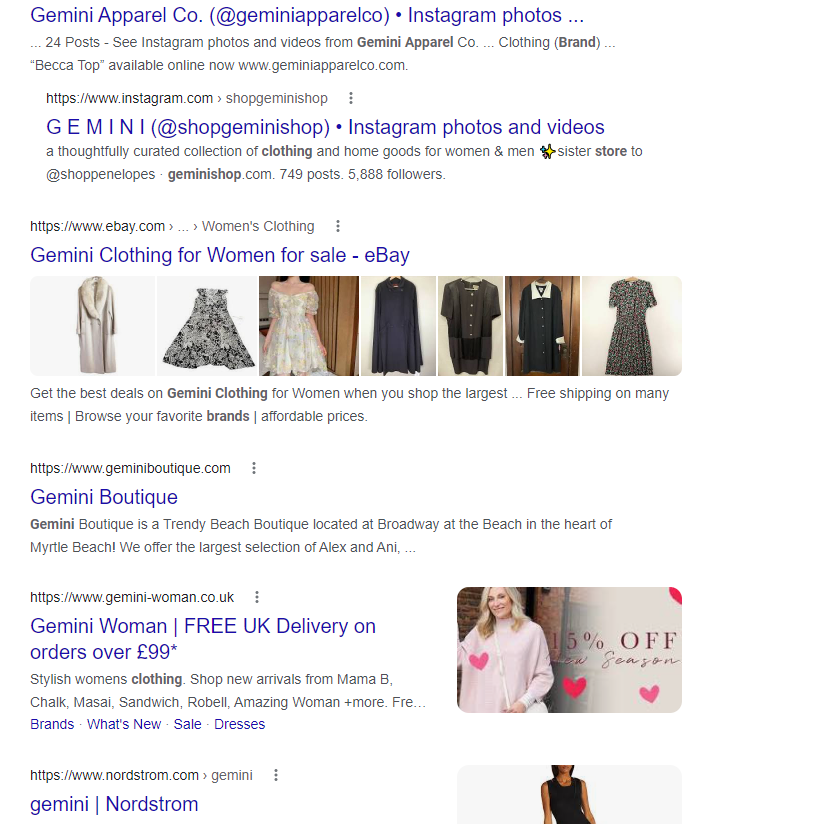Click three-dot options beside nordstrom.com gemini URL
830x824 pixels.
point(276,775)
